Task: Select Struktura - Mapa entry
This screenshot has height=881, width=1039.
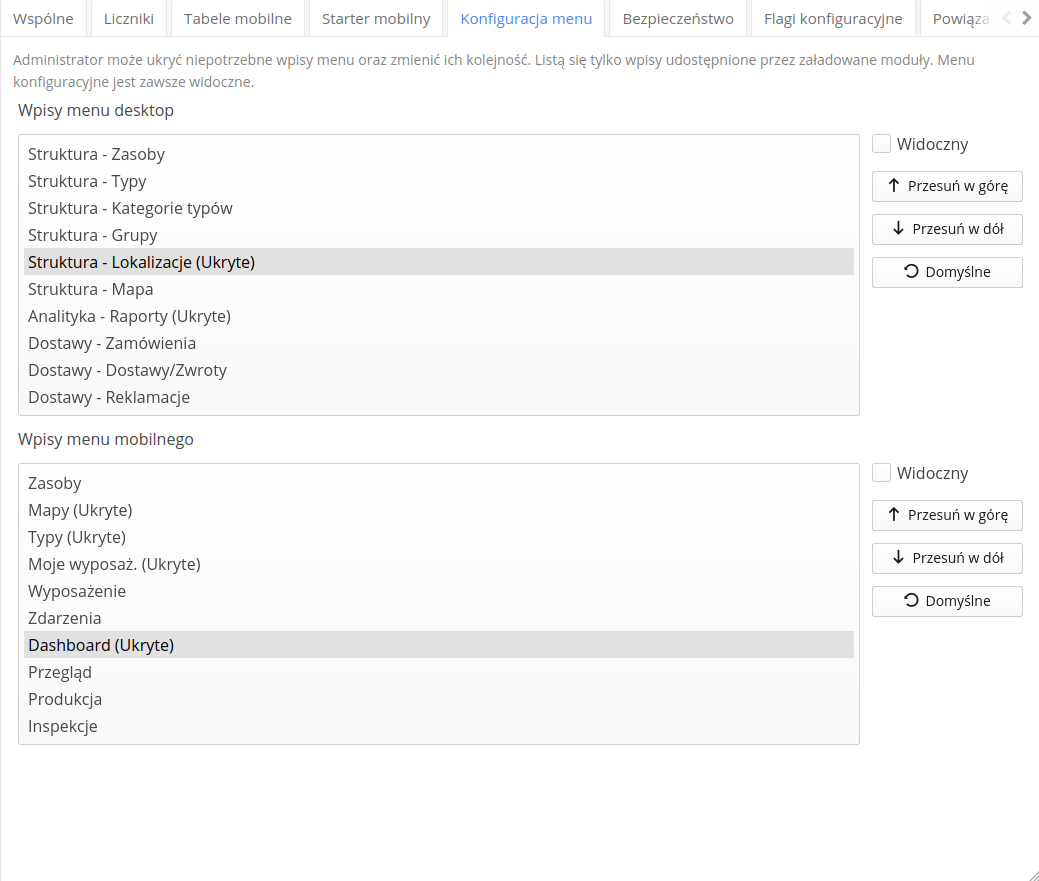Action: pyautogui.click(x=439, y=289)
